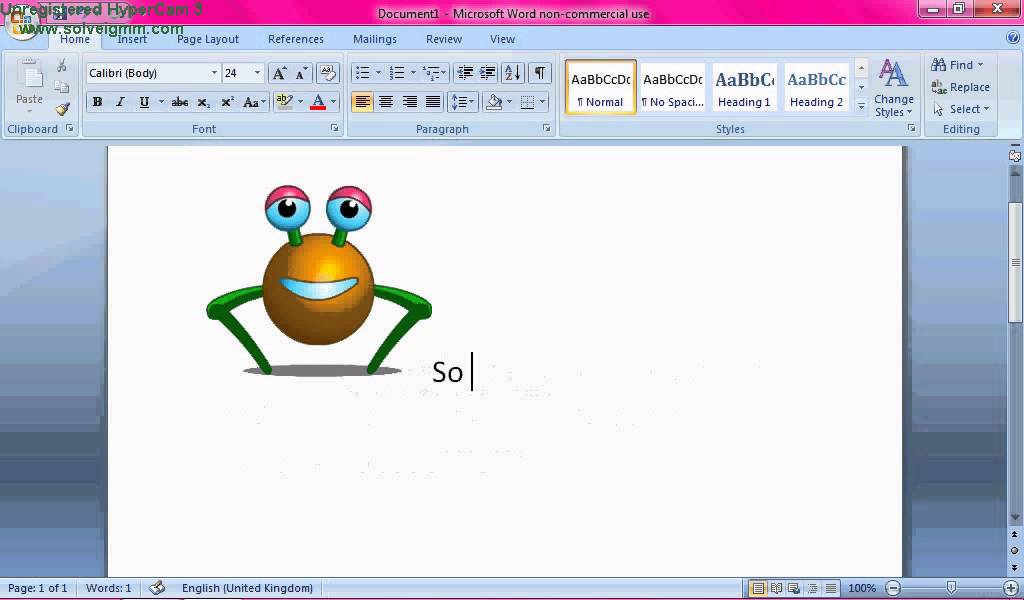
Task: Start a bulleted list
Action: [363, 73]
